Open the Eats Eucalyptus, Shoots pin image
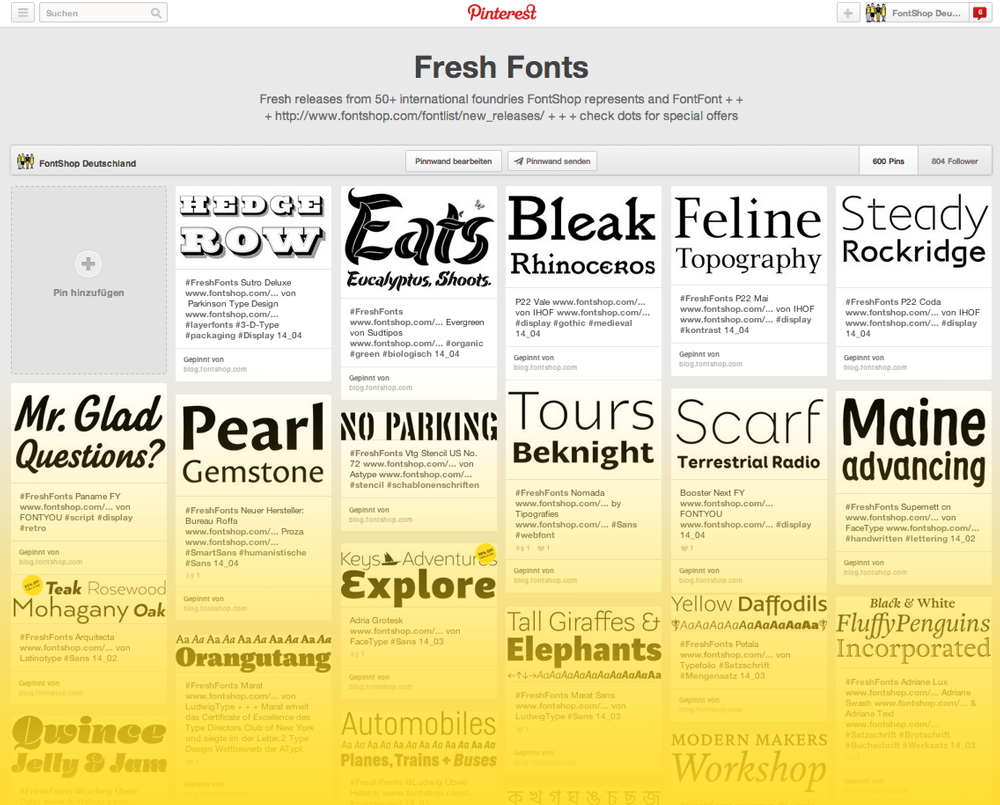 pyautogui.click(x=419, y=242)
